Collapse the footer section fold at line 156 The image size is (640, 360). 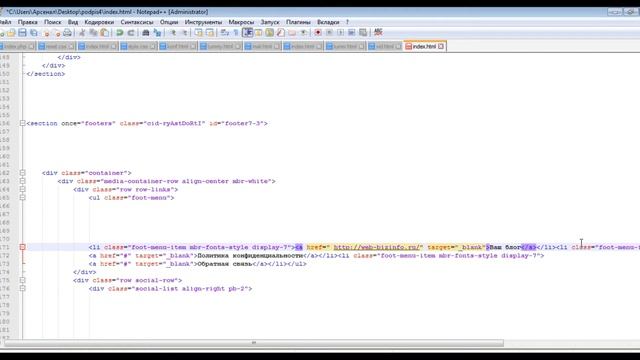tap(22, 123)
